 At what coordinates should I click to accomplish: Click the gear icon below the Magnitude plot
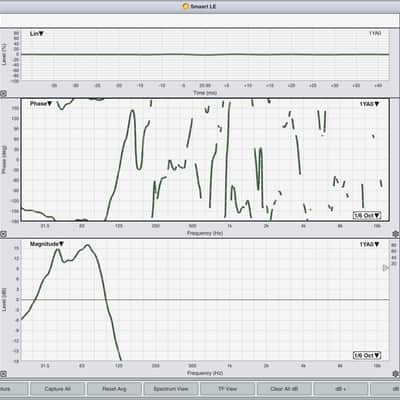[x=396, y=374]
